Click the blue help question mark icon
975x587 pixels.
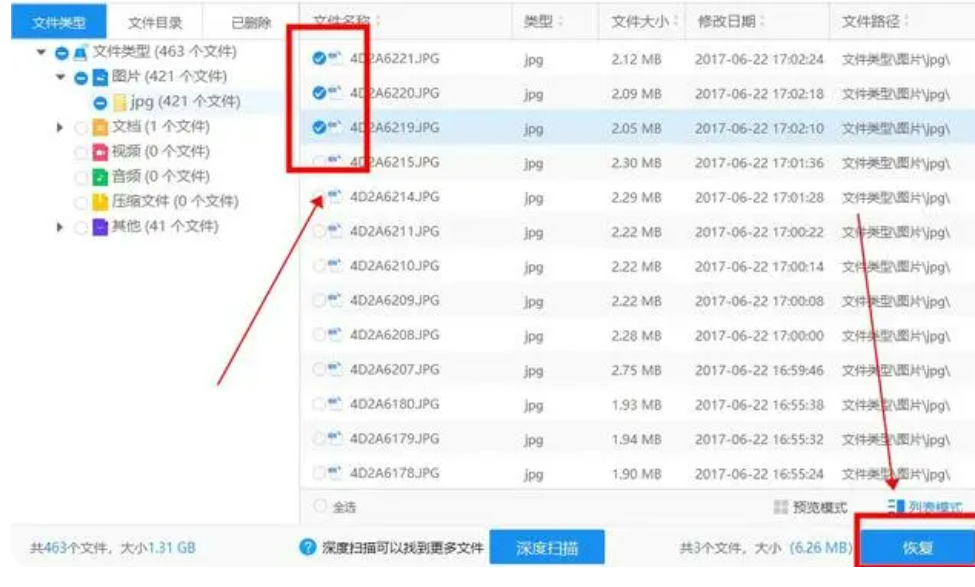(309, 547)
